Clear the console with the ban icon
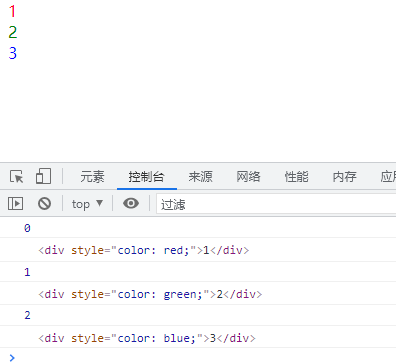 click(44, 203)
